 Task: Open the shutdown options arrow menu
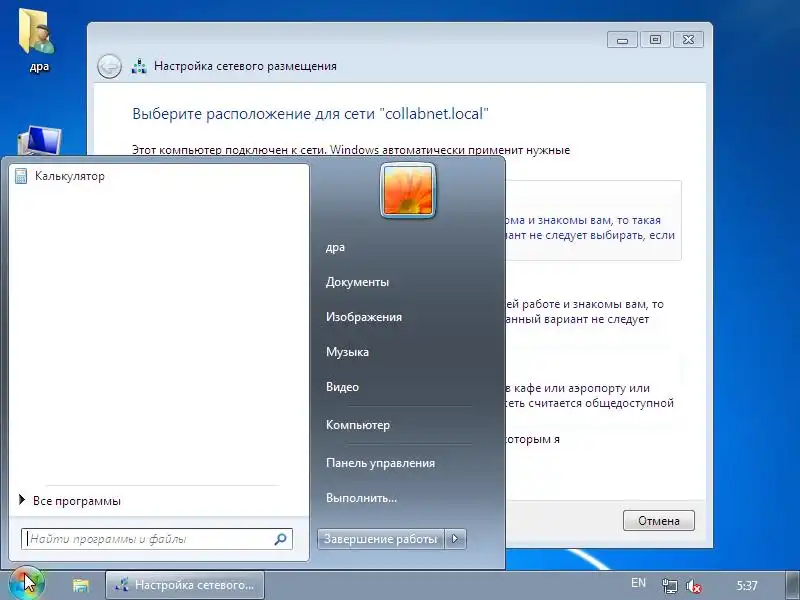(456, 539)
